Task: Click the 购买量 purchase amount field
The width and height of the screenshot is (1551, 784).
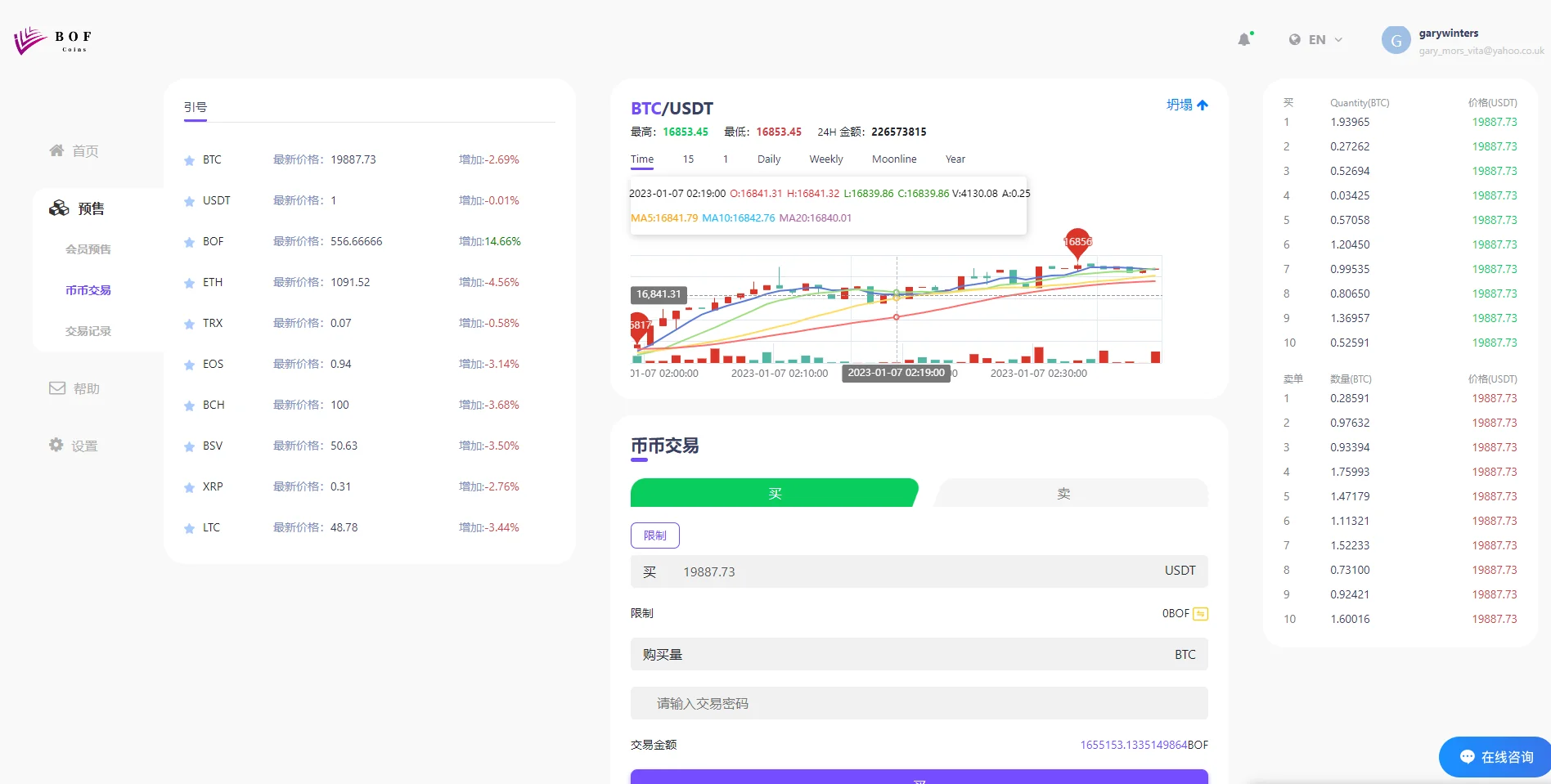Action: [x=918, y=654]
